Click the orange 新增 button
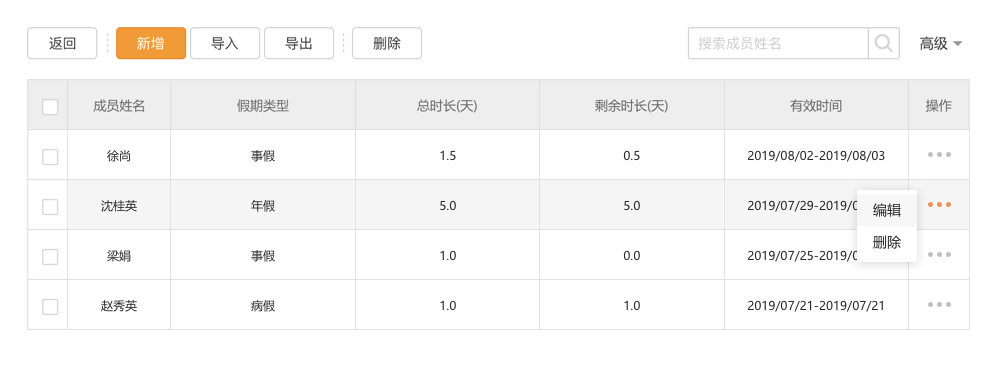Image resolution: width=997 pixels, height=380 pixels. click(151, 43)
